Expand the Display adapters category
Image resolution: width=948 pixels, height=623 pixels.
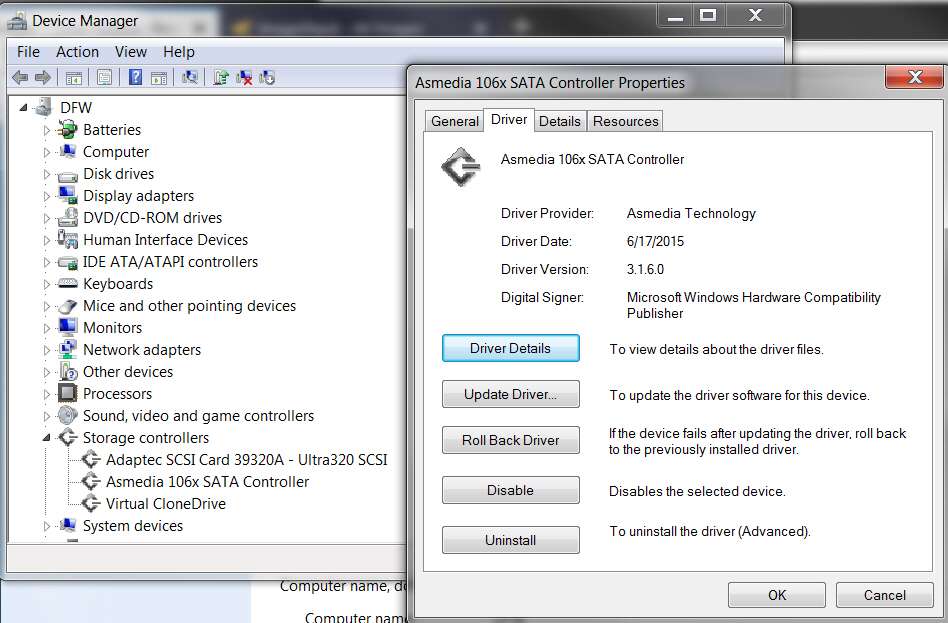coord(47,196)
